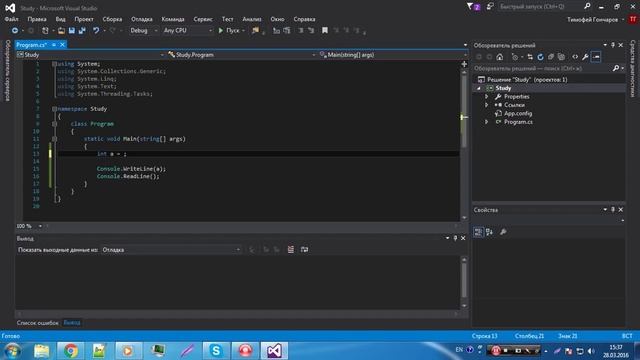This screenshot has height=360, width=640.
Task: Expand the Program.cs tree node
Action: (487, 122)
